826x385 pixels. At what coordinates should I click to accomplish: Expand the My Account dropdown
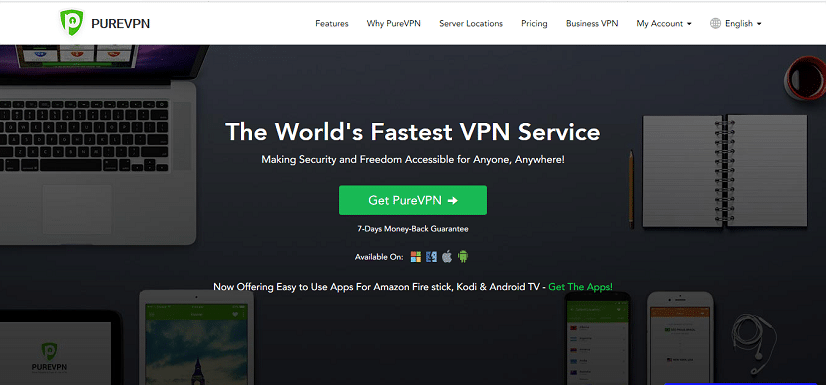coord(664,24)
